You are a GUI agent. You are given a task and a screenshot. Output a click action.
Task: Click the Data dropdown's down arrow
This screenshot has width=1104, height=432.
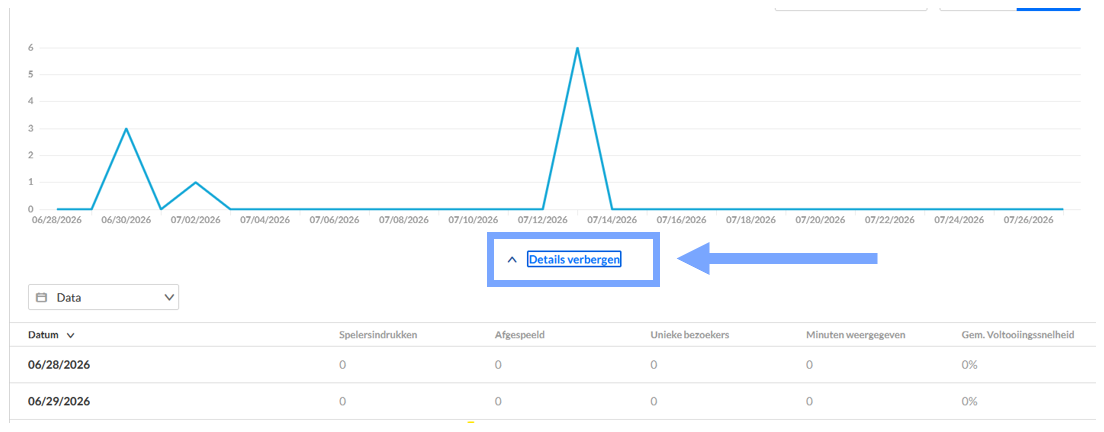click(x=169, y=298)
